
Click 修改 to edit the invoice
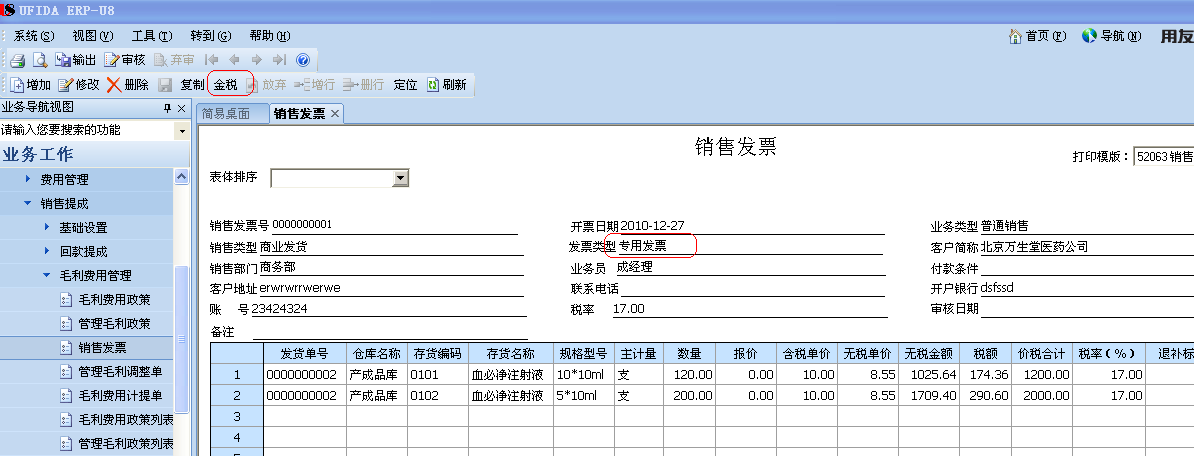pos(79,85)
